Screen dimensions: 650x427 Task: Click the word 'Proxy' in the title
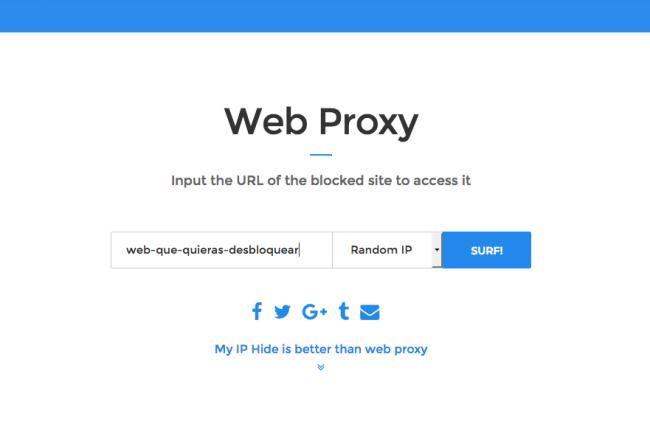tap(369, 122)
